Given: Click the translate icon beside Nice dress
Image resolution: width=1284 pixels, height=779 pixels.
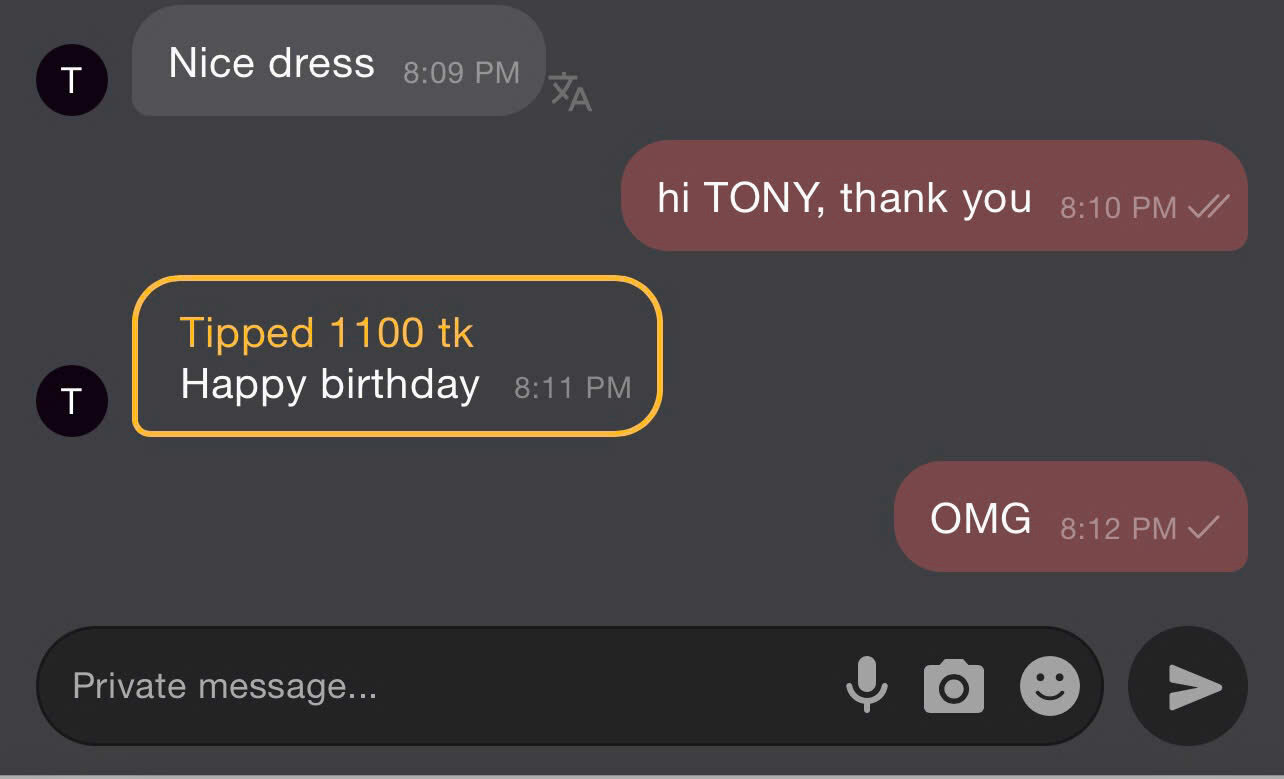Looking at the screenshot, I should [570, 91].
